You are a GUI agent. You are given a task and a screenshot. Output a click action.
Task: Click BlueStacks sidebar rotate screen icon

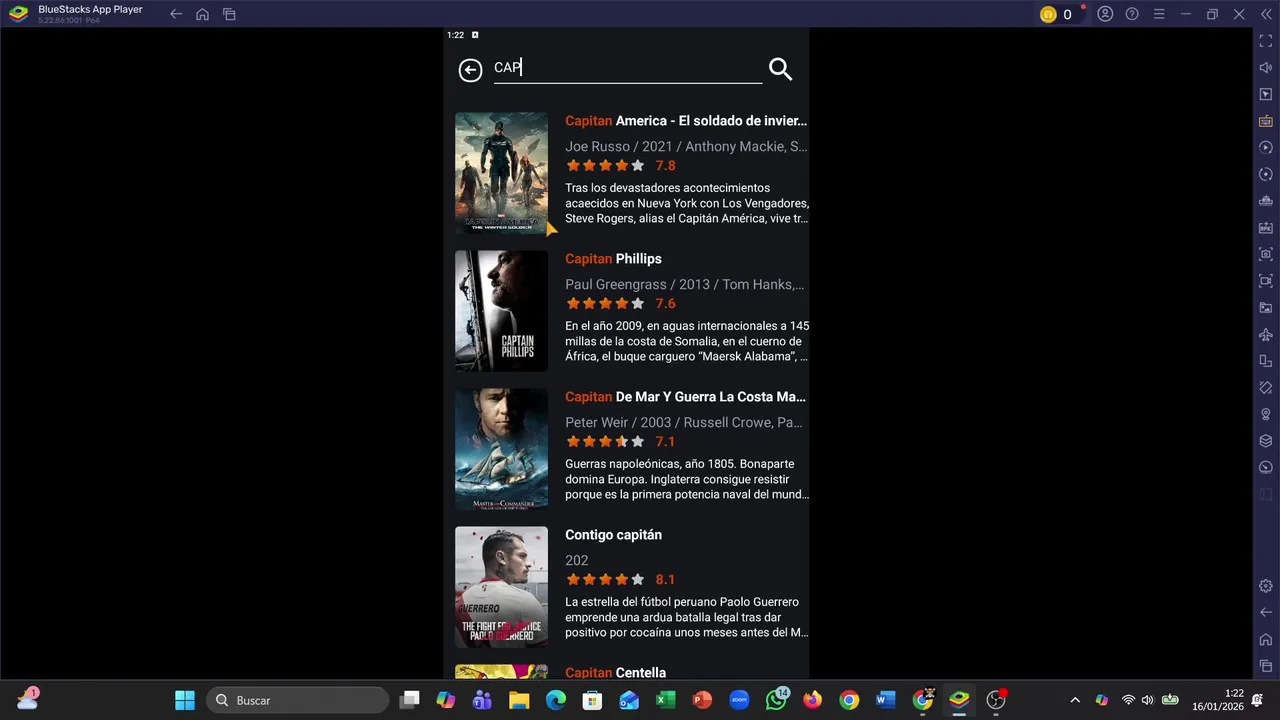1266,361
